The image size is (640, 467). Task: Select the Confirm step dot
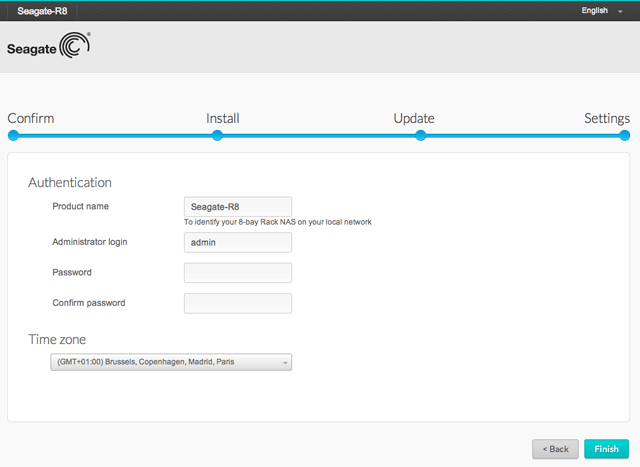(14, 136)
